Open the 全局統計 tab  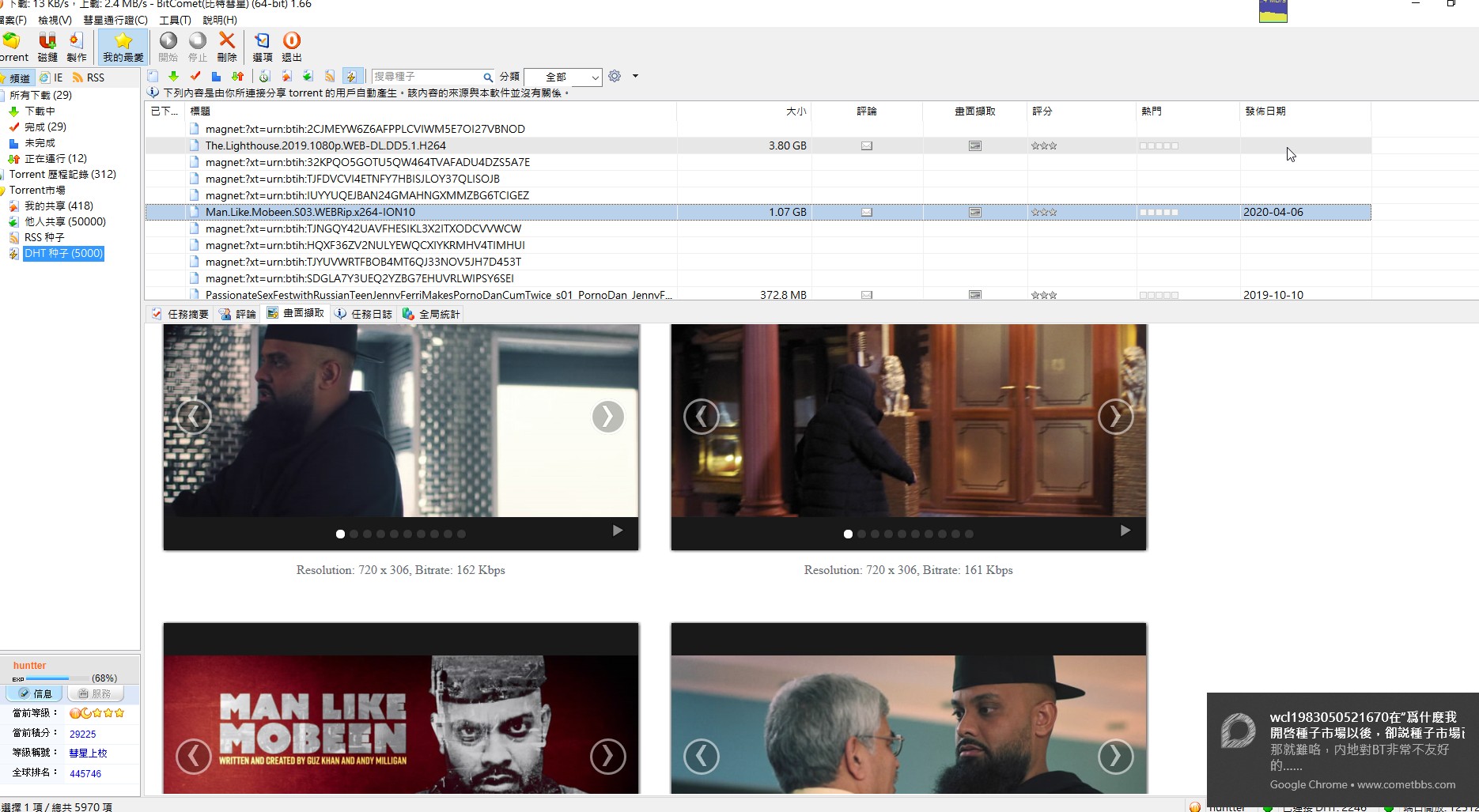point(432,314)
